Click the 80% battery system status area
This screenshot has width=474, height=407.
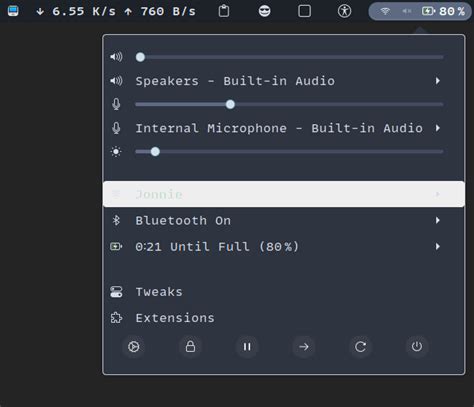click(x=420, y=11)
